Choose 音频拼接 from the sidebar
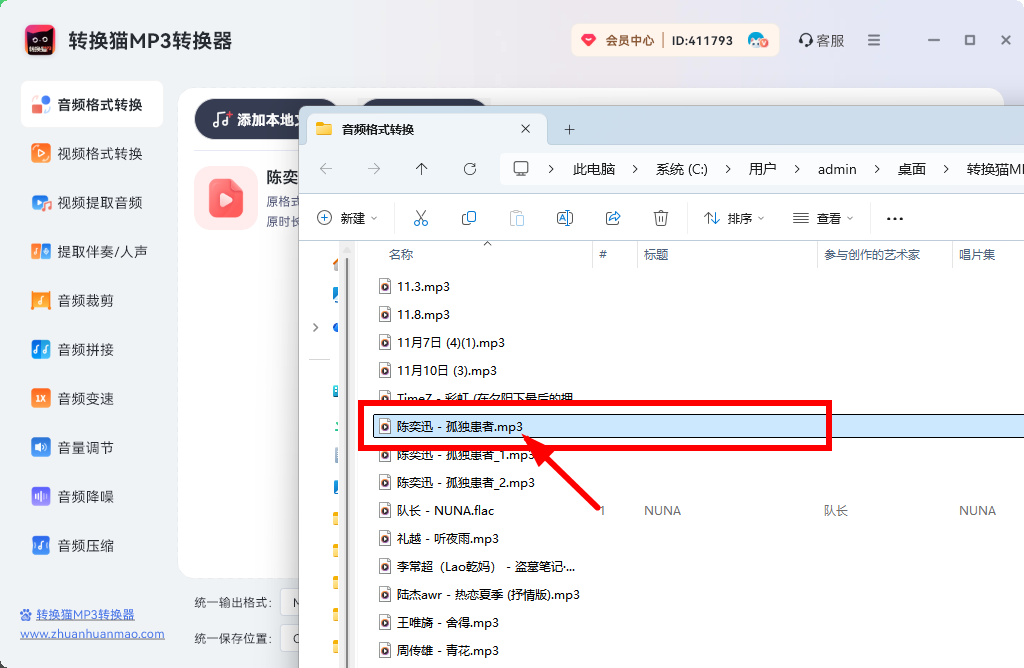Image resolution: width=1024 pixels, height=668 pixels. (85, 350)
